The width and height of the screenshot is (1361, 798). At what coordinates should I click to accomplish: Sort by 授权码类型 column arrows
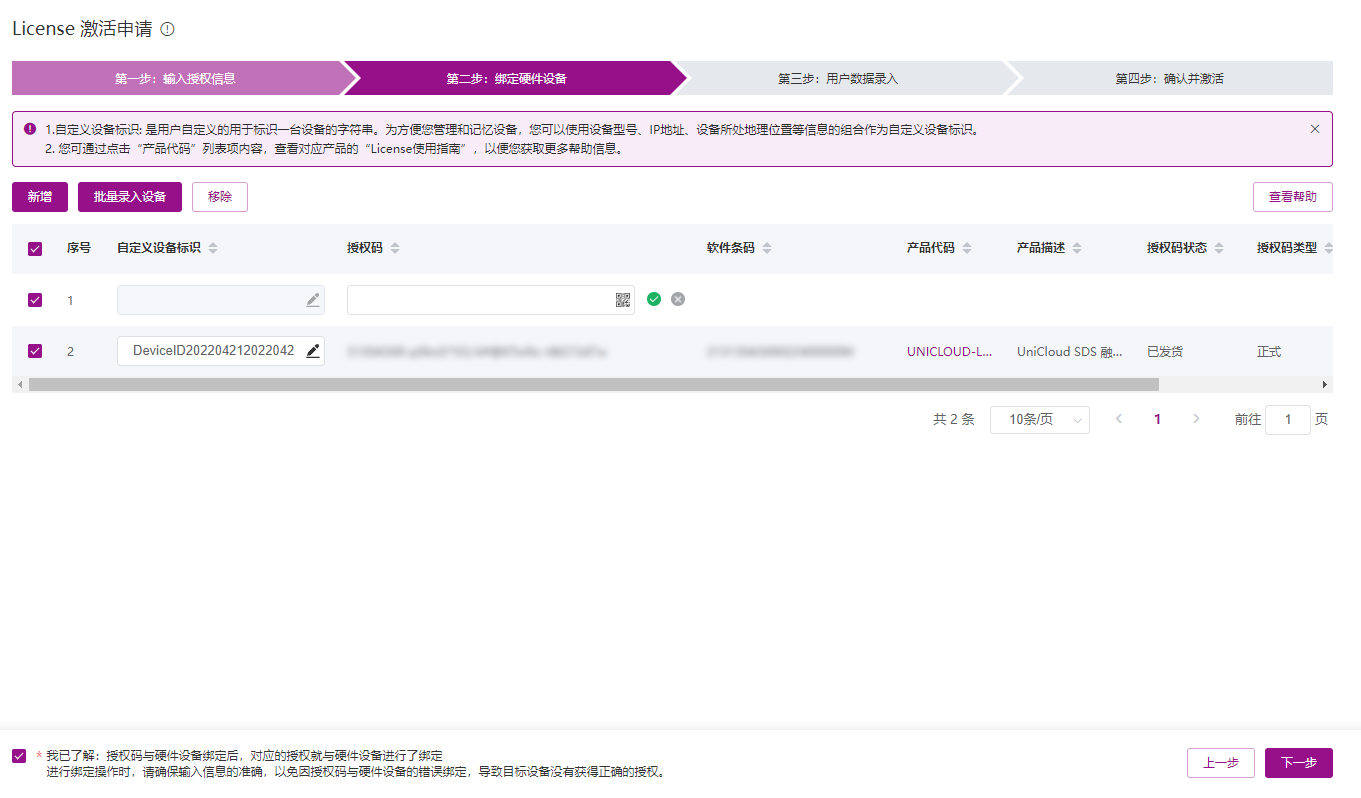1329,248
